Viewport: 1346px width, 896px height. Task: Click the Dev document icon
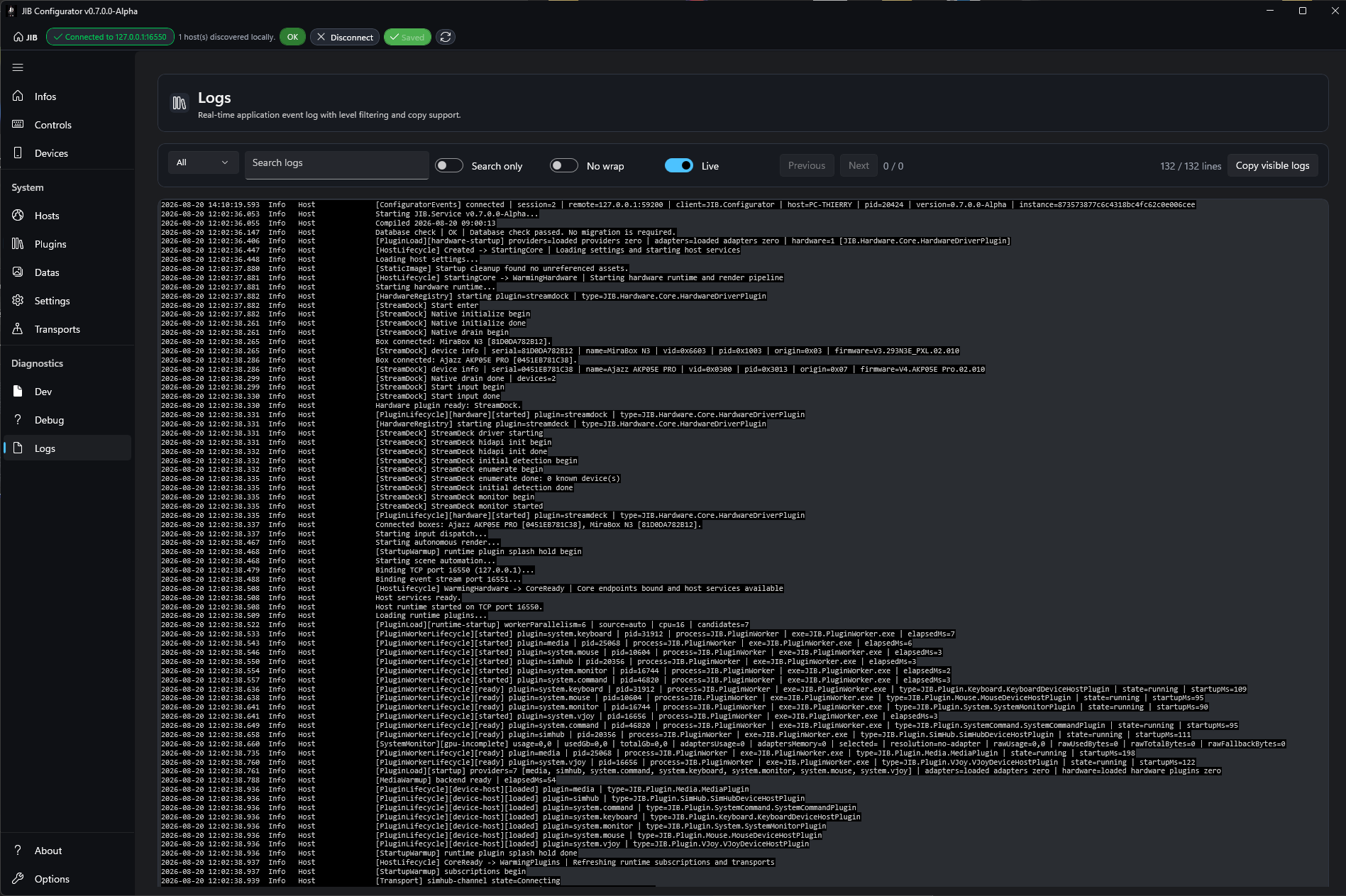pos(18,391)
